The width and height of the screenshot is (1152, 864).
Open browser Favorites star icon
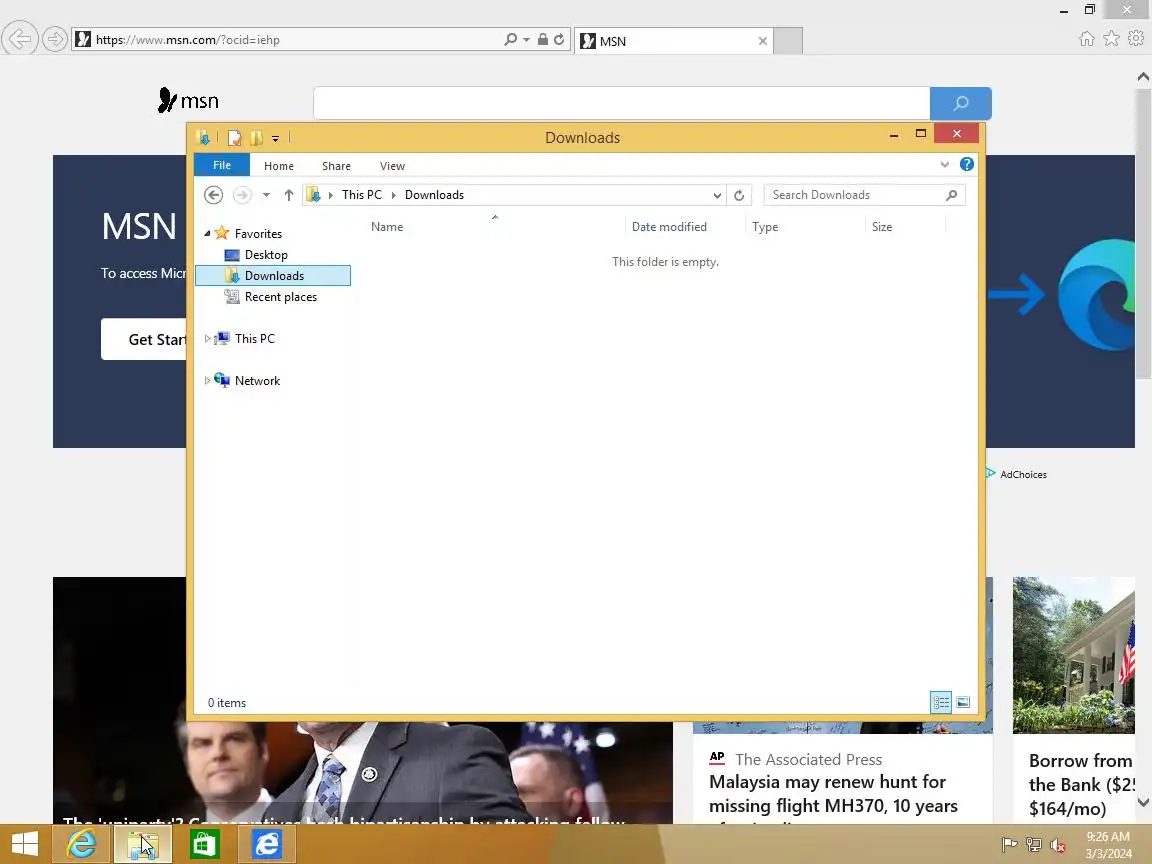point(1112,39)
